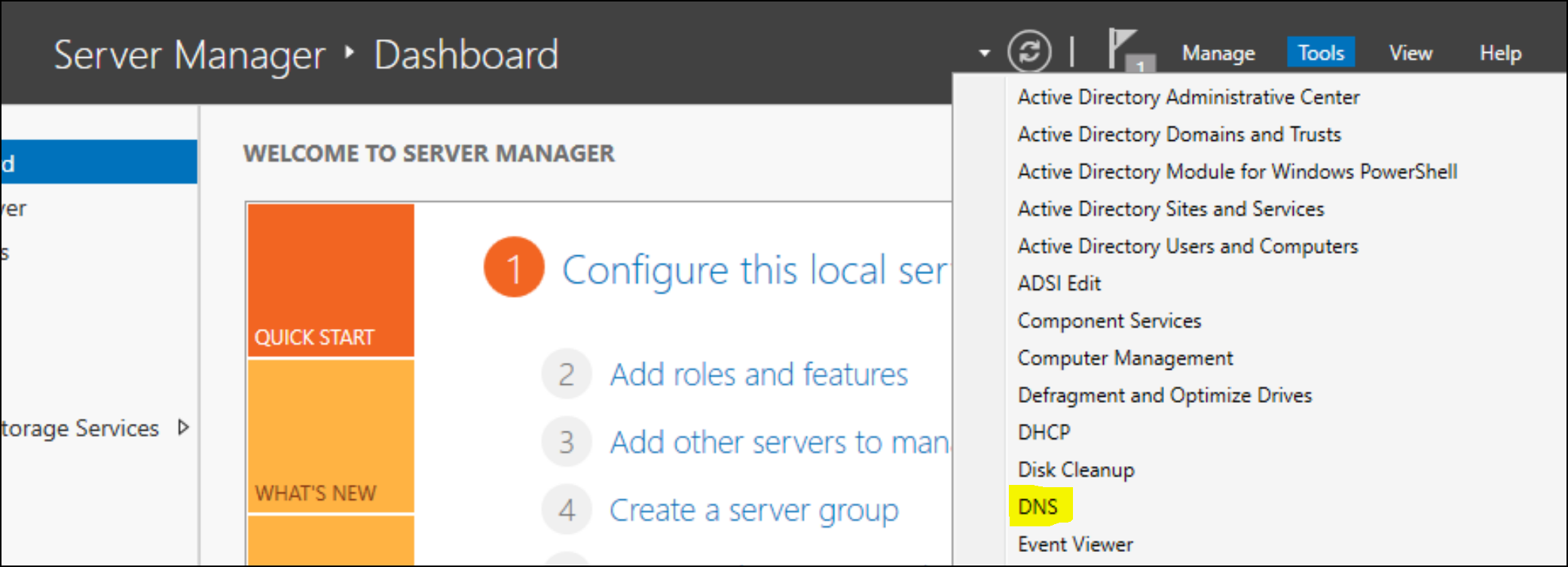Click the refresh icon in header
This screenshot has height=567, width=1568.
click(1029, 51)
